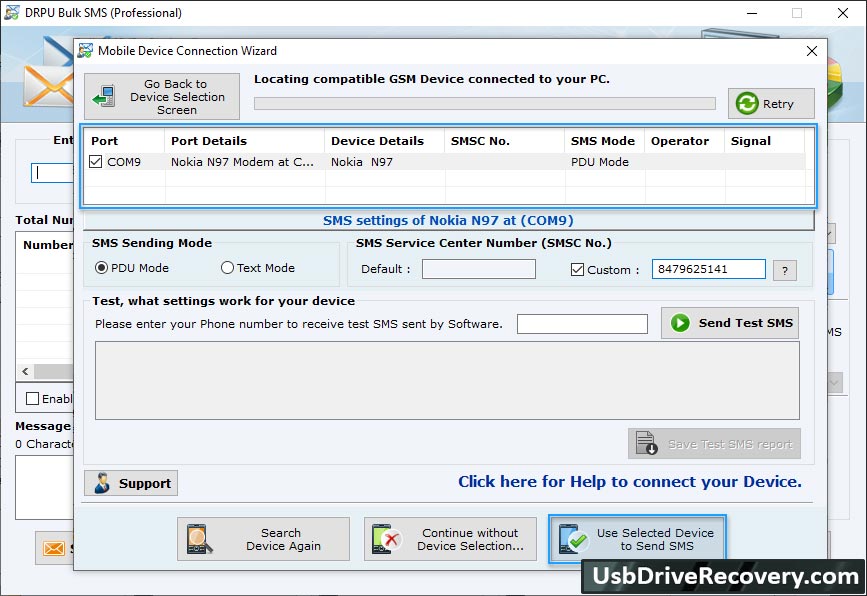Toggle the Custom SMSC checkbox
Viewport: 867px width, 596px height.
(577, 270)
